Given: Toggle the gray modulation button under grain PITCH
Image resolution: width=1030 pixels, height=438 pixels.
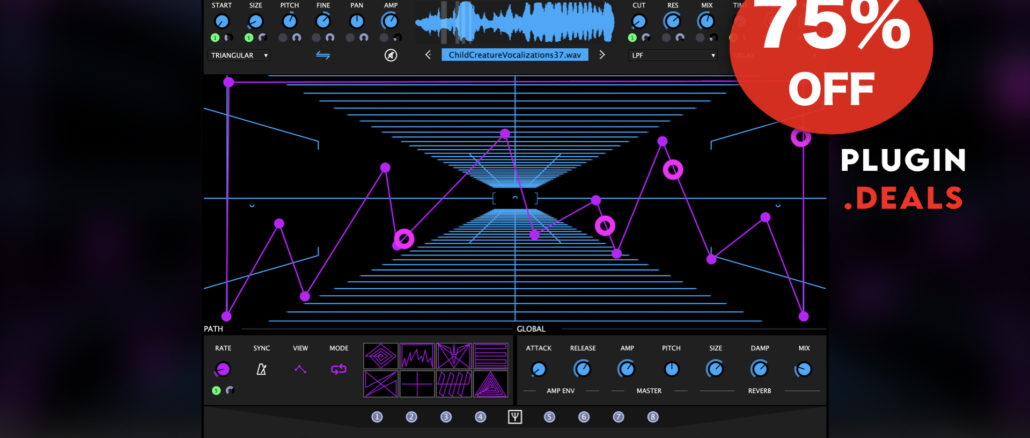Looking at the screenshot, I should 282,38.
